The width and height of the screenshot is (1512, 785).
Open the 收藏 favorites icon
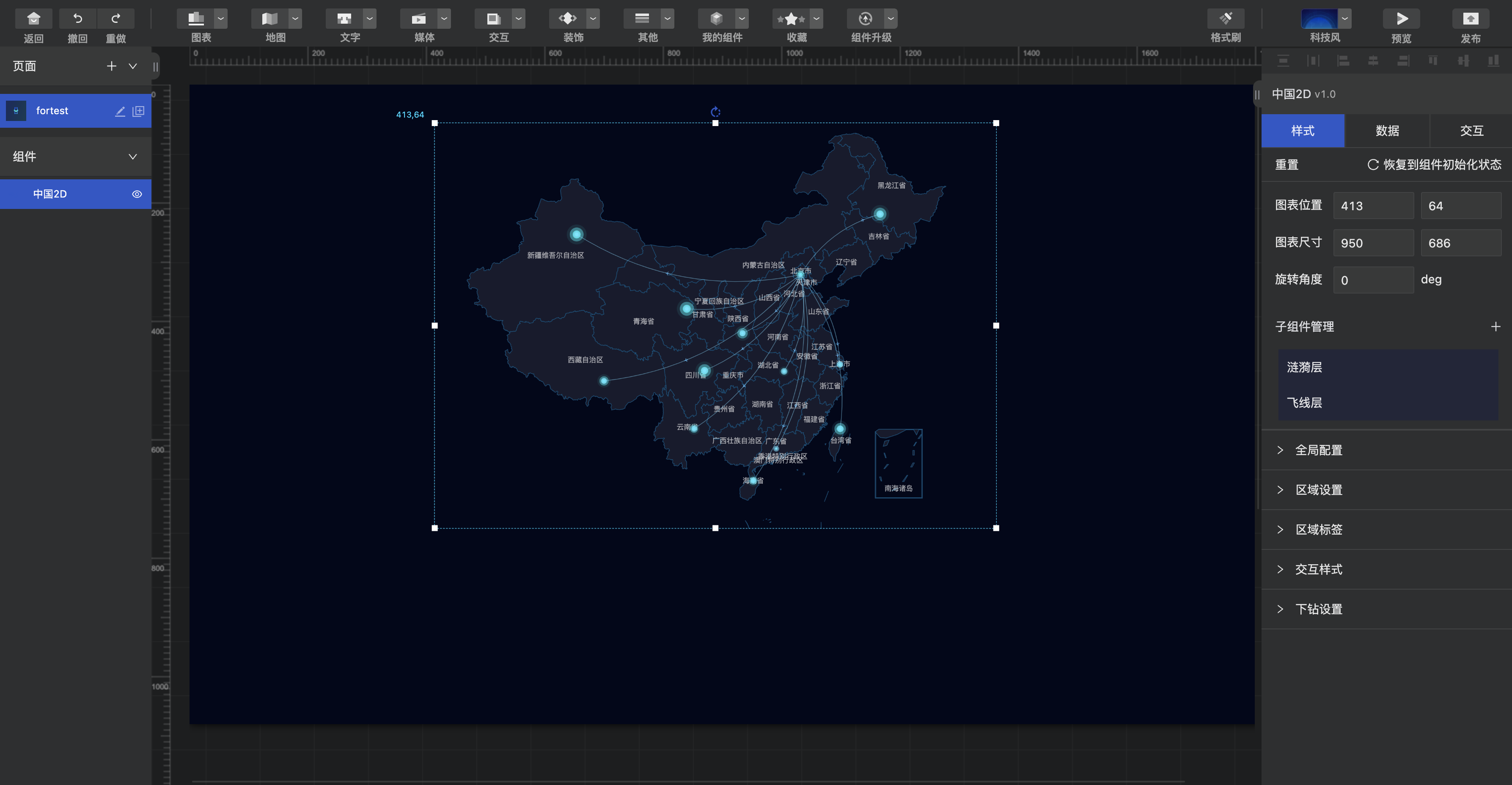coord(791,19)
